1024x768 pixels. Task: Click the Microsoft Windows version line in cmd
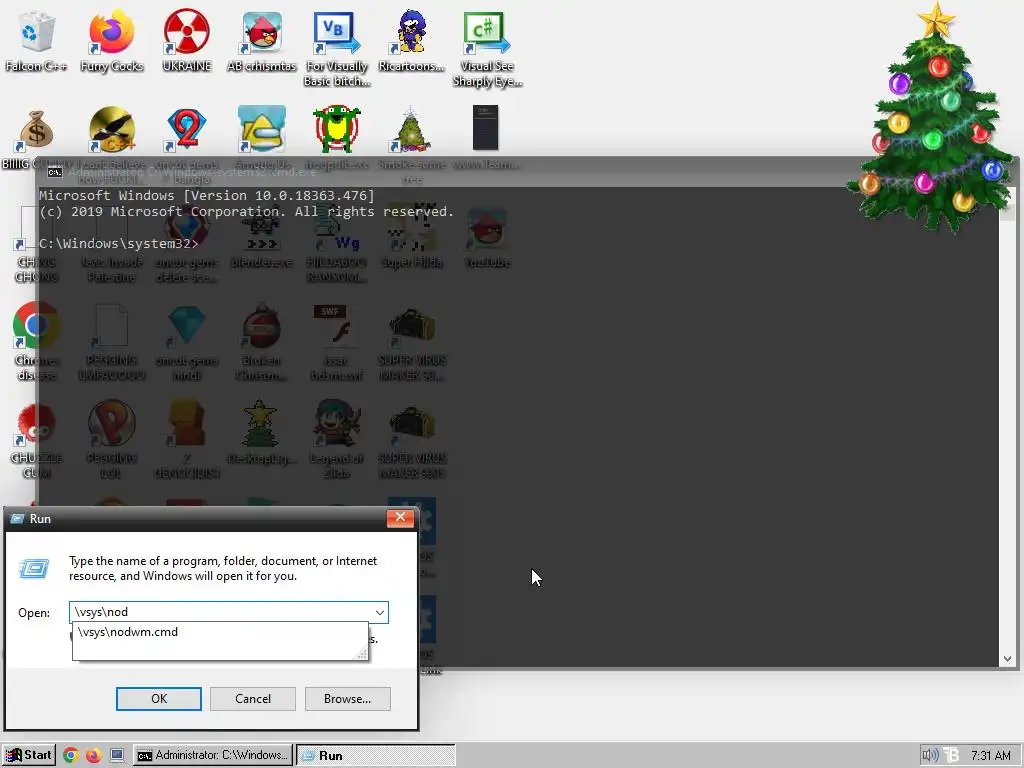pyautogui.click(x=207, y=195)
